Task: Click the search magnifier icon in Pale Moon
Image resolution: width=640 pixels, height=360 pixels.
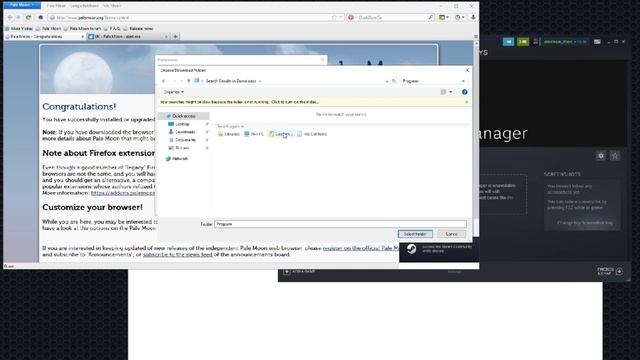Action: click(x=431, y=18)
